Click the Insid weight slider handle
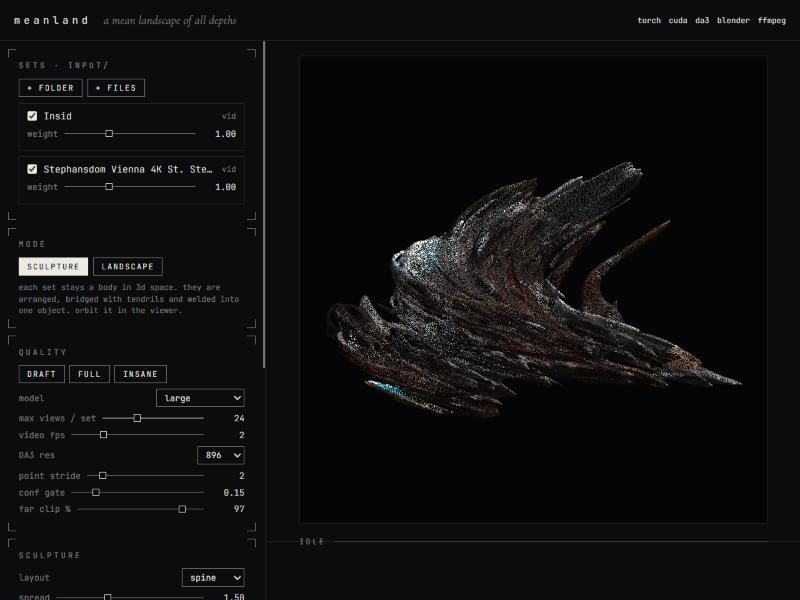The image size is (800, 600). point(109,134)
